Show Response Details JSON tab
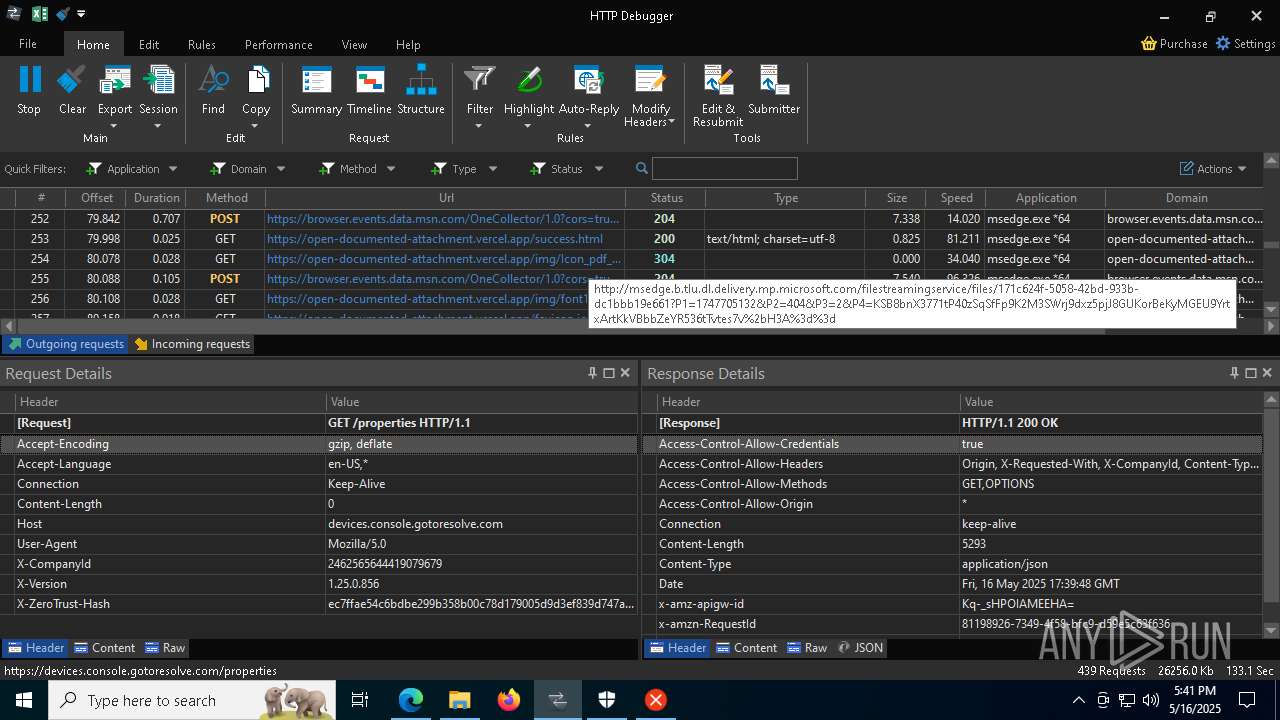The height and width of the screenshot is (720, 1280). pos(860,648)
